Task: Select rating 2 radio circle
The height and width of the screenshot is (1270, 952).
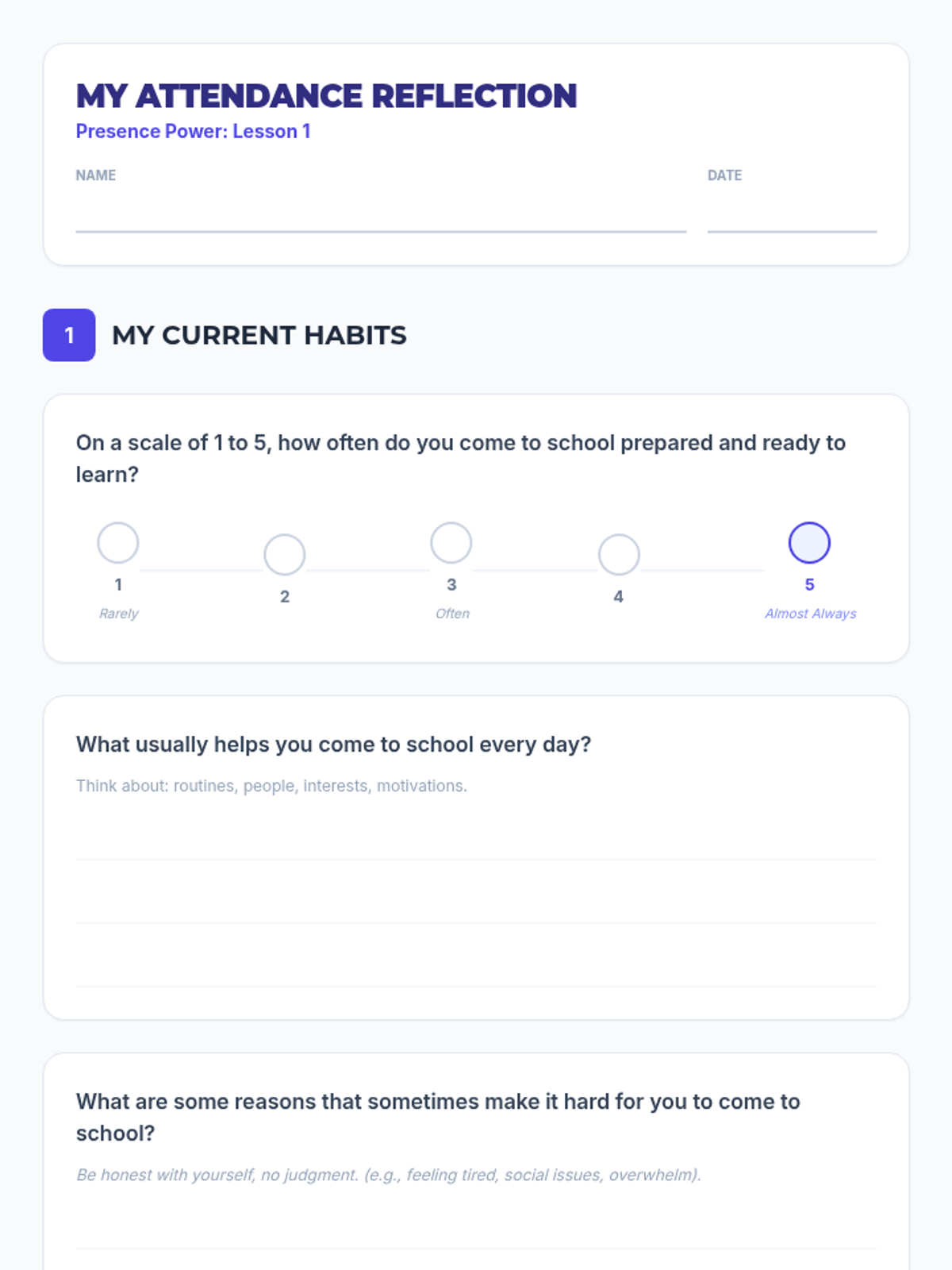Action: point(285,555)
